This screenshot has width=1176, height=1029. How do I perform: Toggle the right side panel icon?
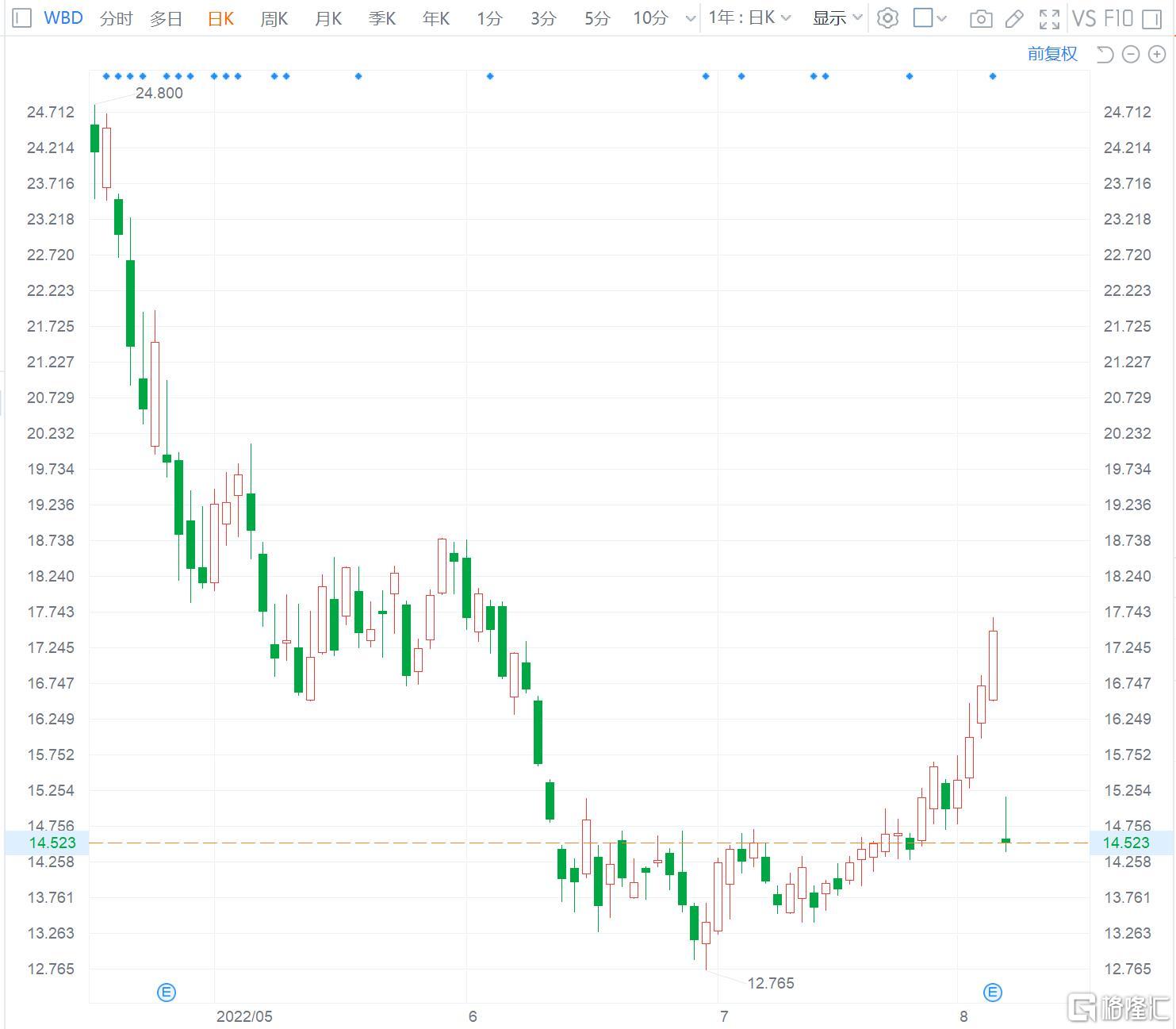(1152, 18)
